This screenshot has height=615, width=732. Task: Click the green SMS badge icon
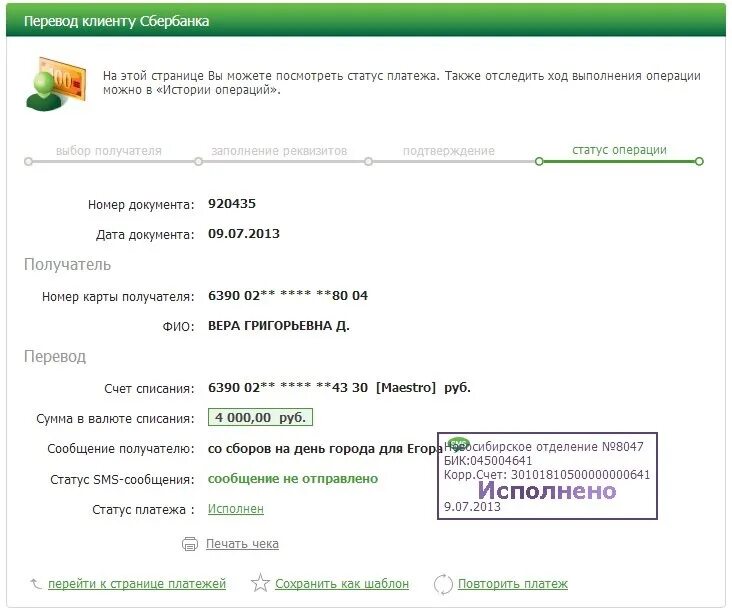[458, 443]
